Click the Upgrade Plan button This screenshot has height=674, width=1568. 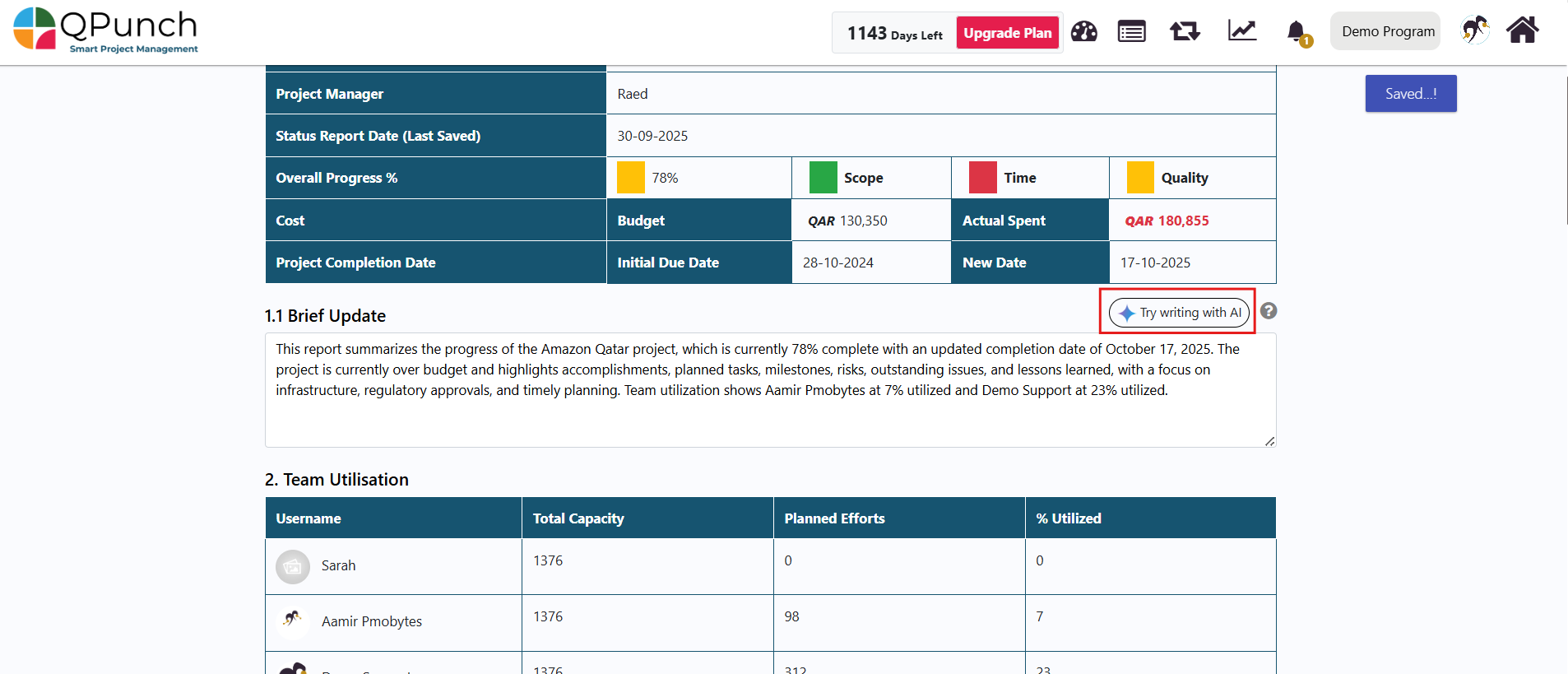tap(1007, 33)
